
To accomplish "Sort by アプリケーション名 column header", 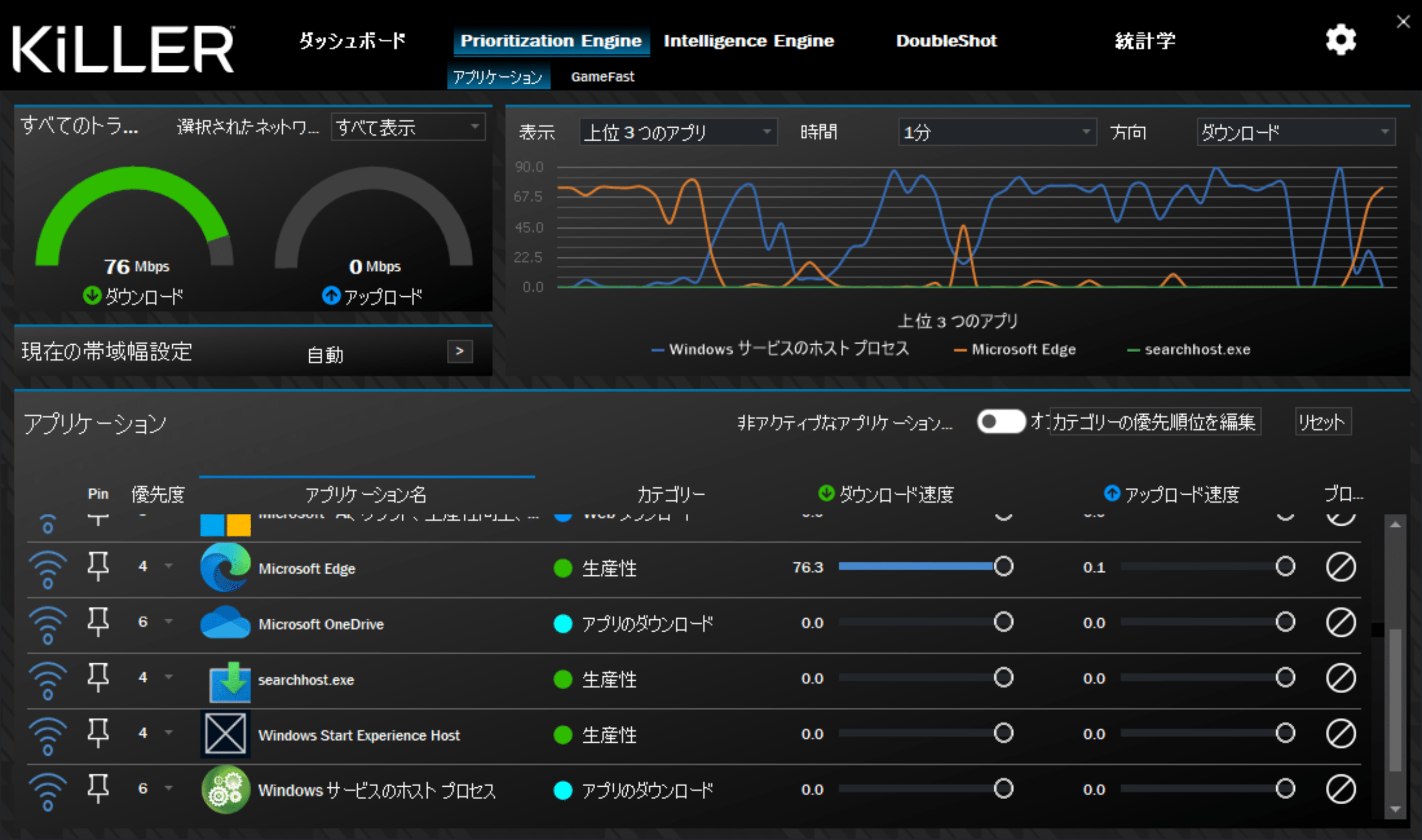I will (366, 495).
